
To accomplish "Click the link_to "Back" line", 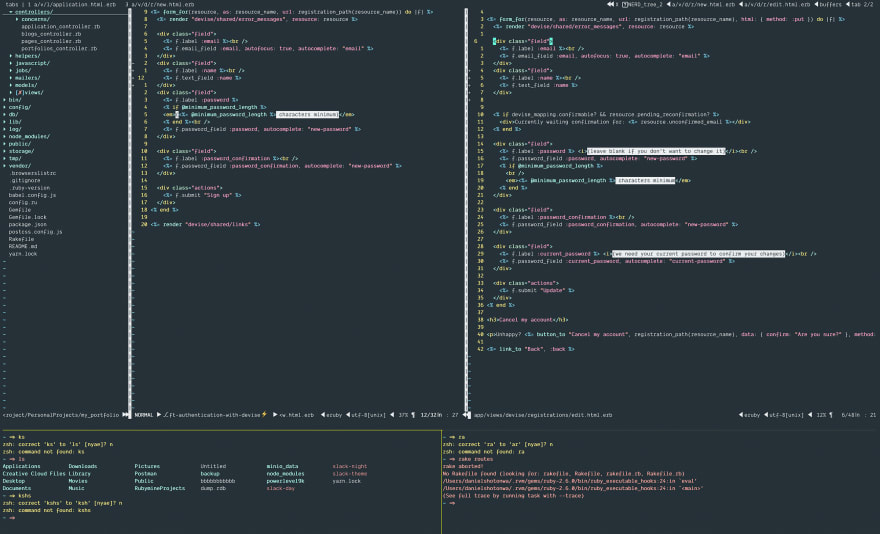I will click(x=530, y=349).
